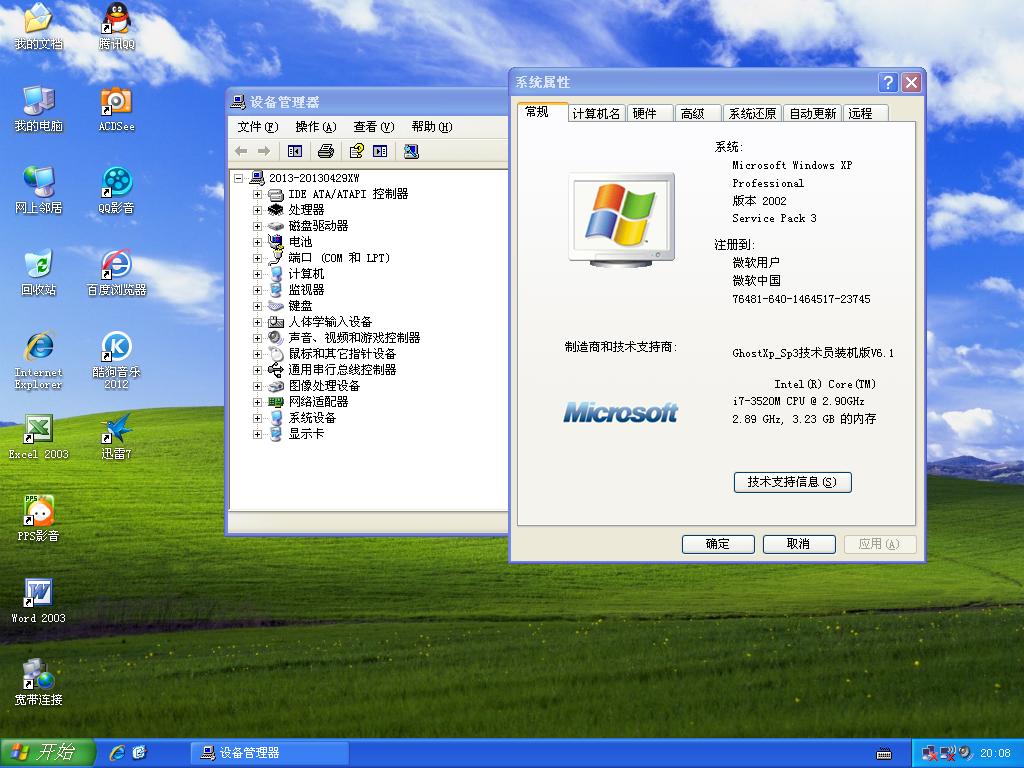Open help via the question-mark toolbar icon
Image resolution: width=1024 pixels, height=768 pixels.
357,152
